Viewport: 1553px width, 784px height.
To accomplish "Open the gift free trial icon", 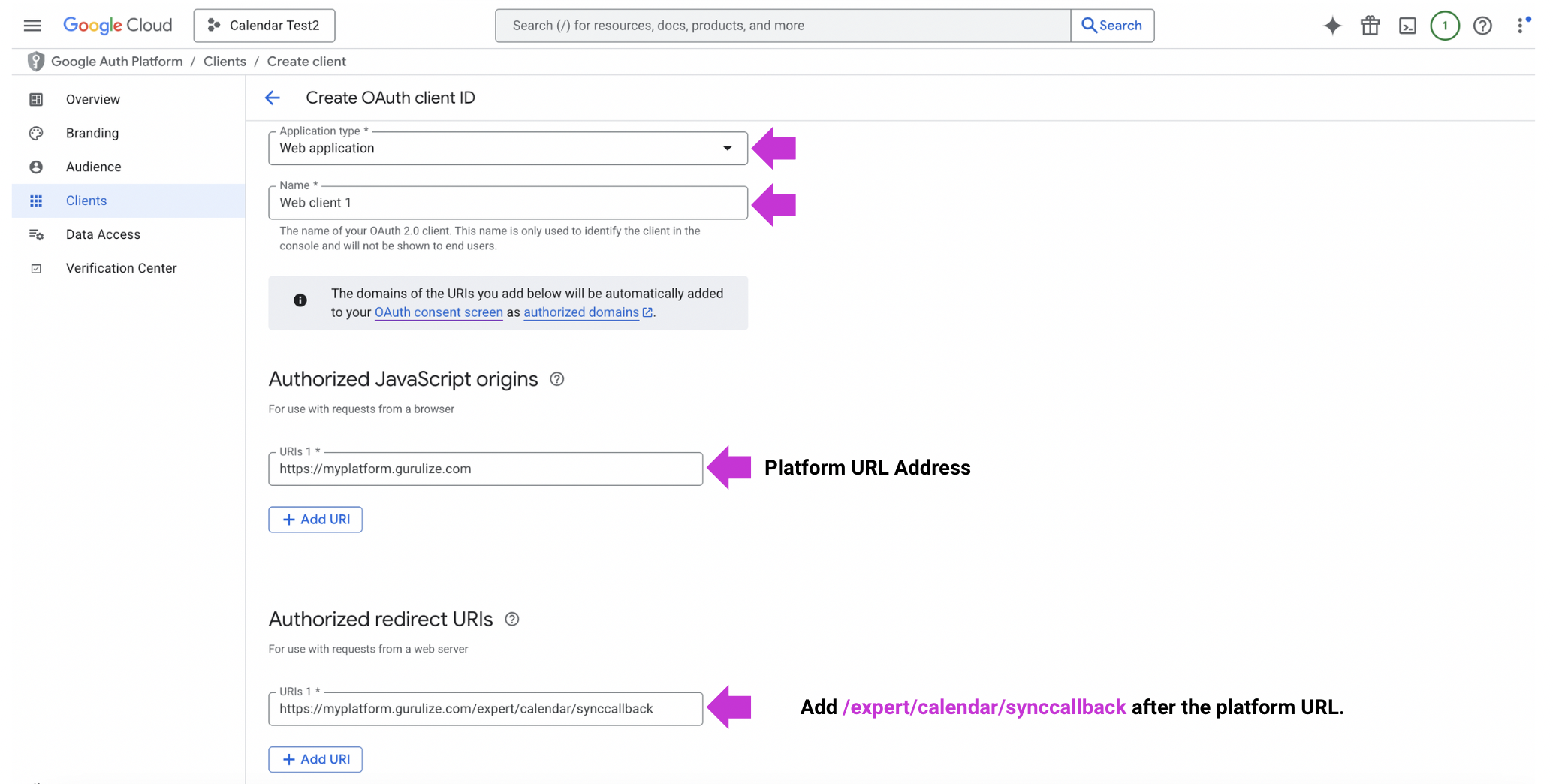I will pyautogui.click(x=1370, y=26).
